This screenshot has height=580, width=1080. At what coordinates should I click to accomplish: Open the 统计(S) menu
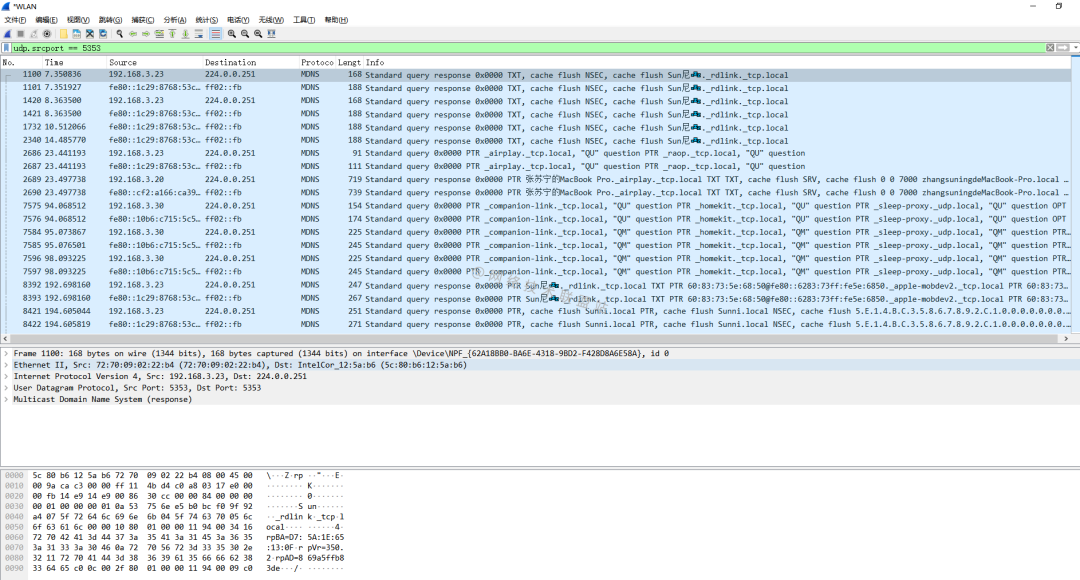click(207, 20)
